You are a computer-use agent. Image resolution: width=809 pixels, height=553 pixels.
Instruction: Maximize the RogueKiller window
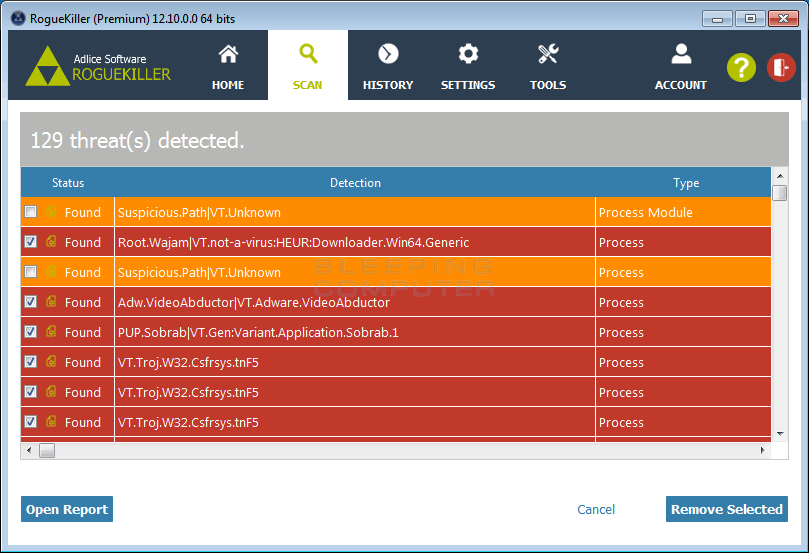point(750,19)
